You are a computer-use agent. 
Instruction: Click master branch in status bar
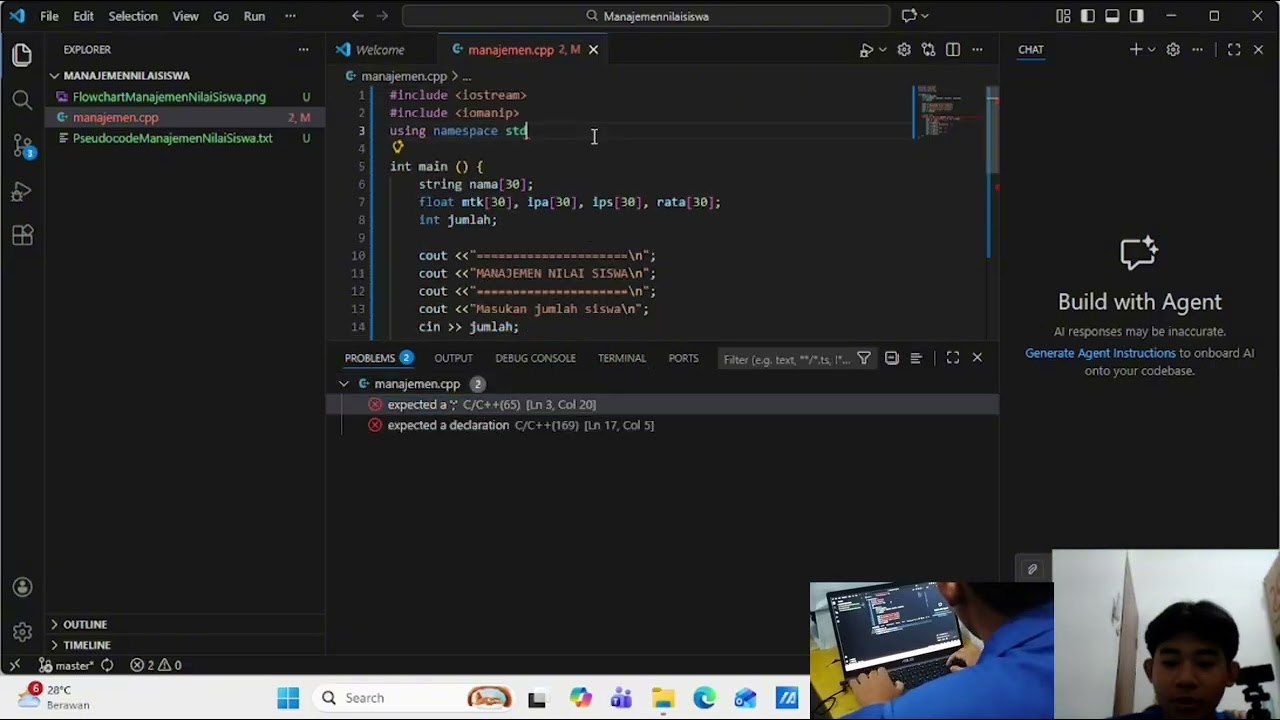click(67, 665)
